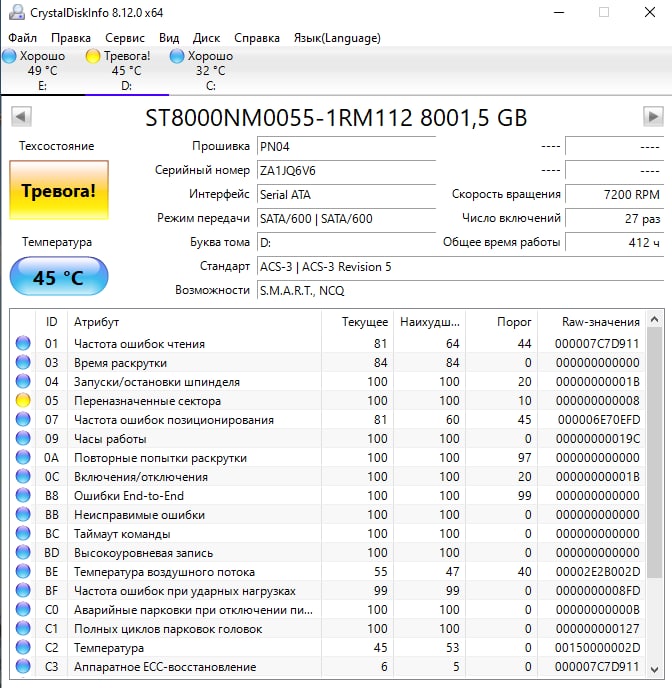This screenshot has height=688, width=672.
Task: Go to next disk with right arrow
Action: (x=653, y=117)
